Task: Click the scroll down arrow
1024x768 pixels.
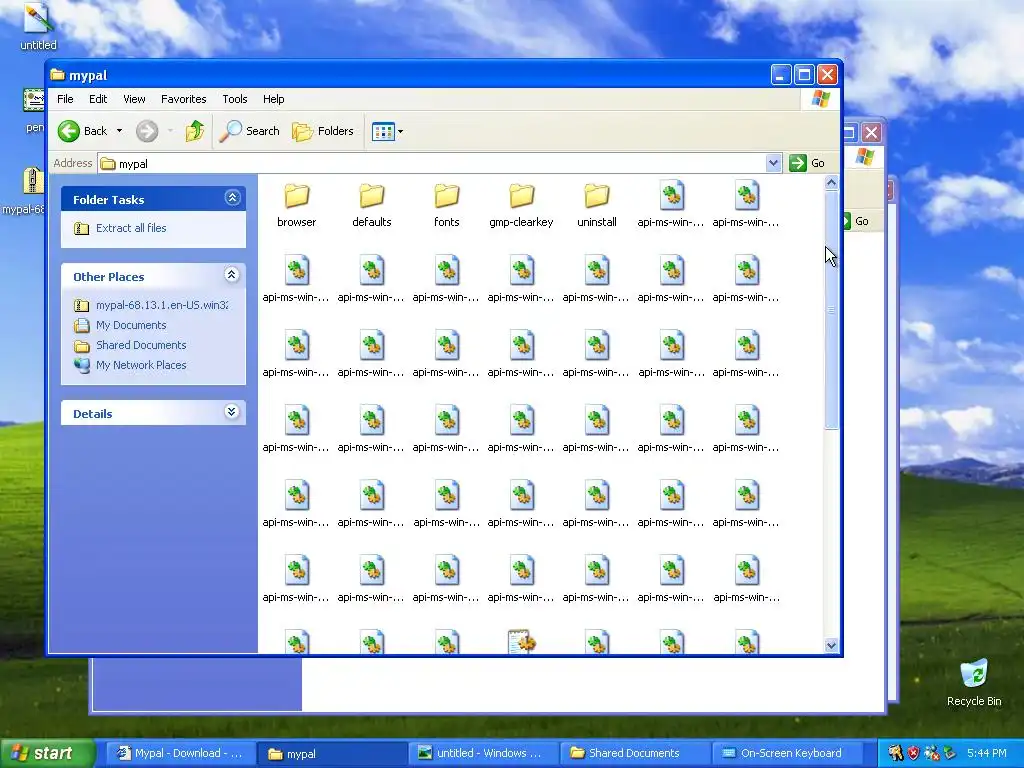Action: tap(831, 645)
